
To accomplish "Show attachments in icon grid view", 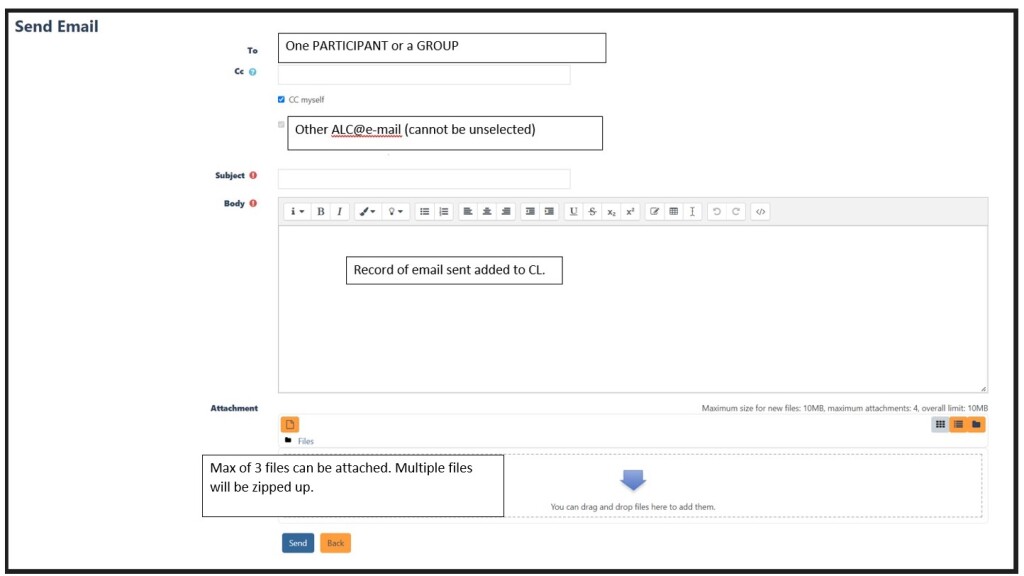I will [x=940, y=424].
